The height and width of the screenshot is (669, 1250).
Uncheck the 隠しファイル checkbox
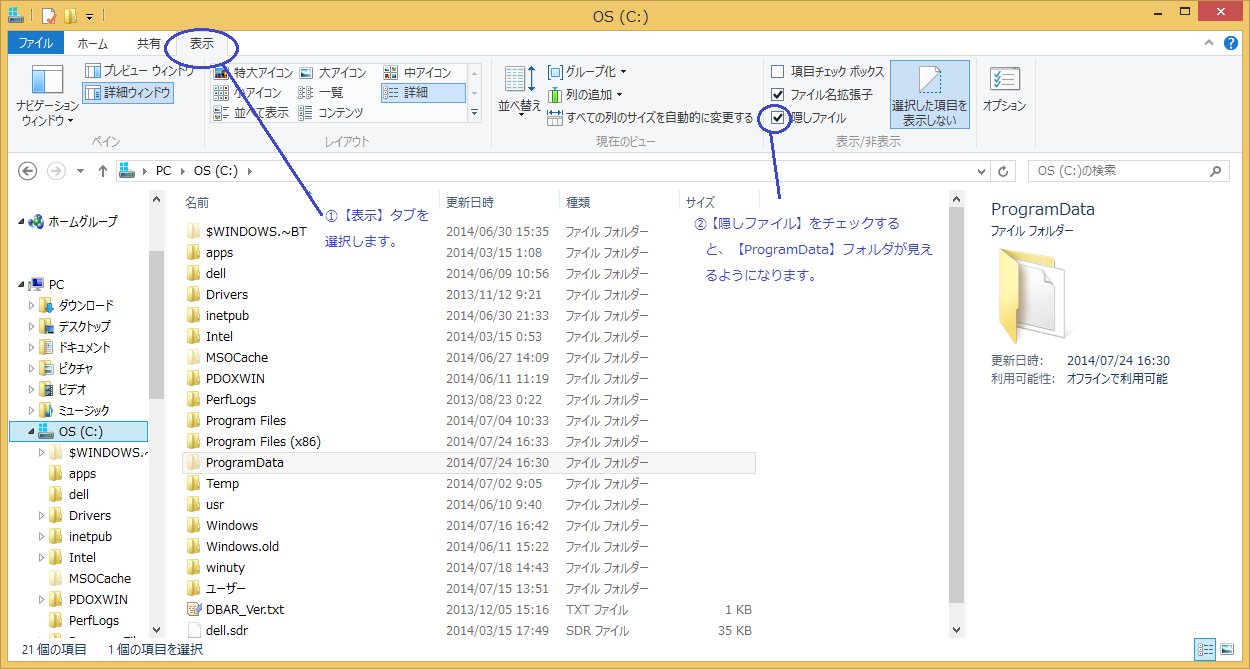click(x=778, y=117)
